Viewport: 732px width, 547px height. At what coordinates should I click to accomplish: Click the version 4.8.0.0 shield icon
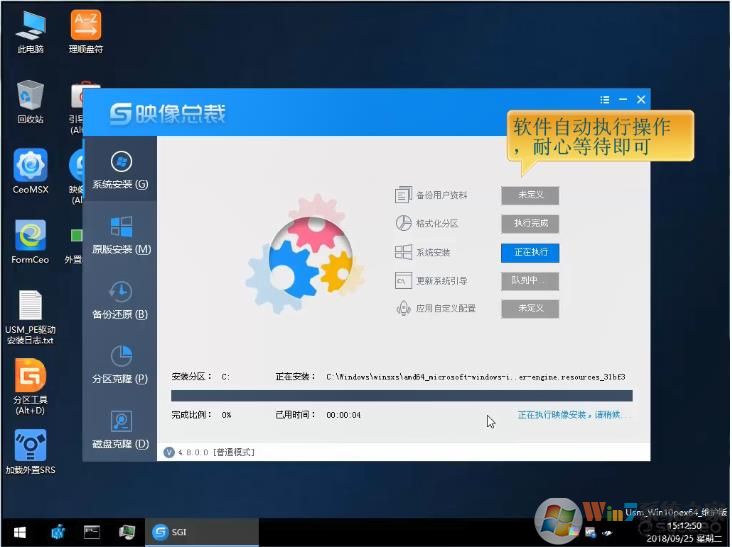[x=168, y=452]
